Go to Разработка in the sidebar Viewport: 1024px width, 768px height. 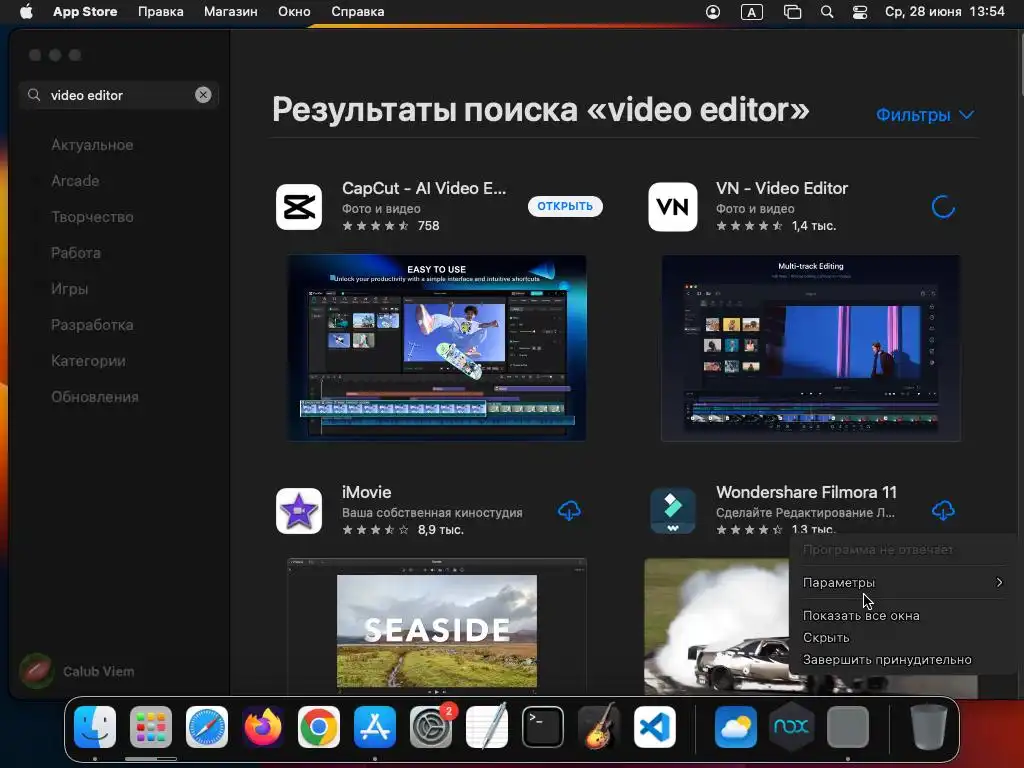pyautogui.click(x=92, y=325)
